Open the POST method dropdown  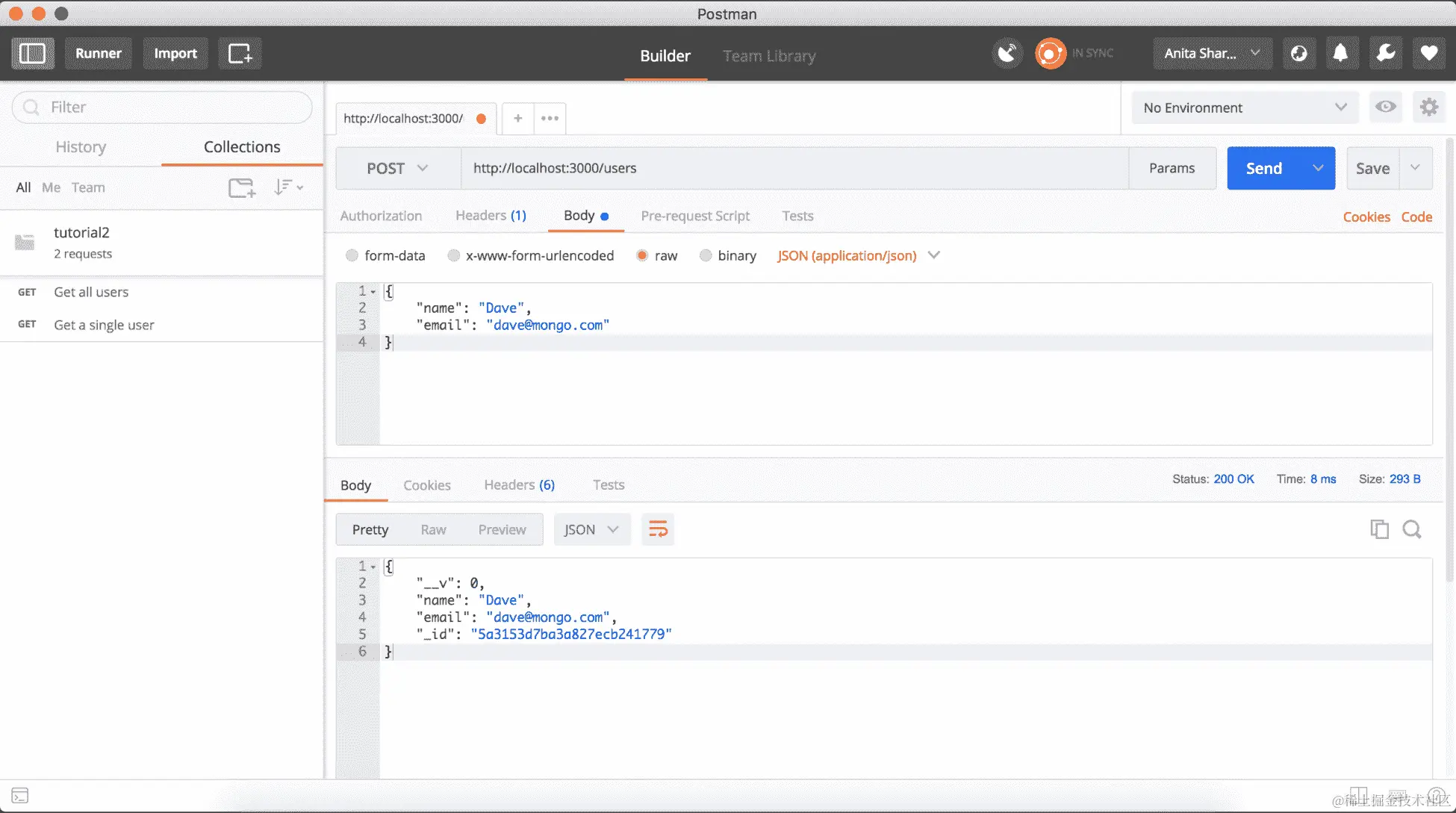pyautogui.click(x=397, y=169)
